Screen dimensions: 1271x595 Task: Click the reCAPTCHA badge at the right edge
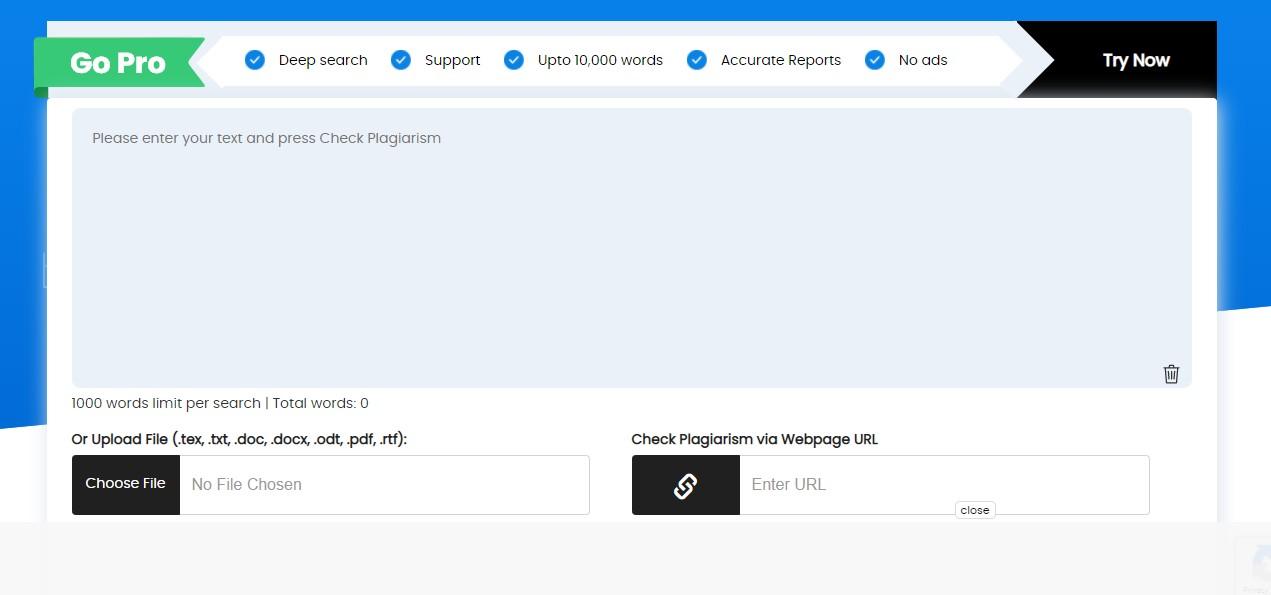[1255, 564]
